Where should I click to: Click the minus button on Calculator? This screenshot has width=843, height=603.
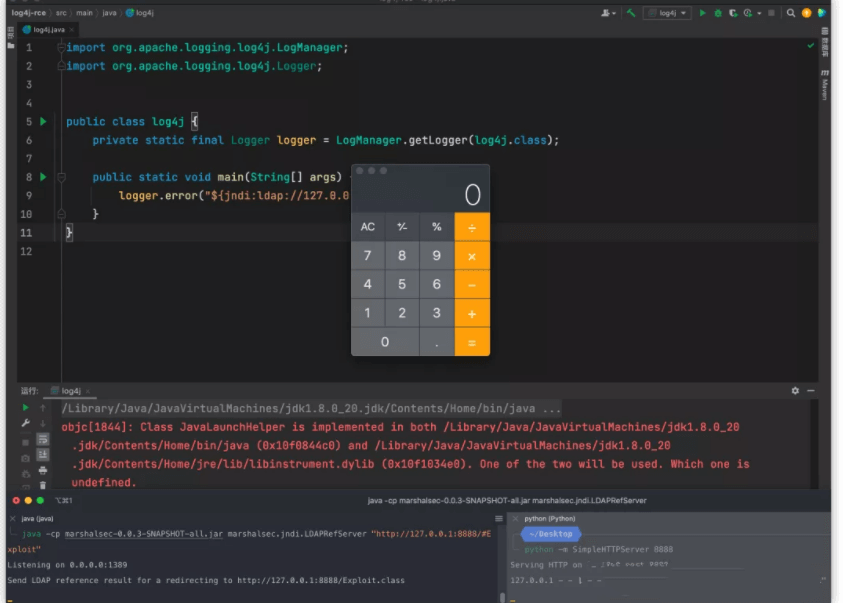pyautogui.click(x=472, y=285)
